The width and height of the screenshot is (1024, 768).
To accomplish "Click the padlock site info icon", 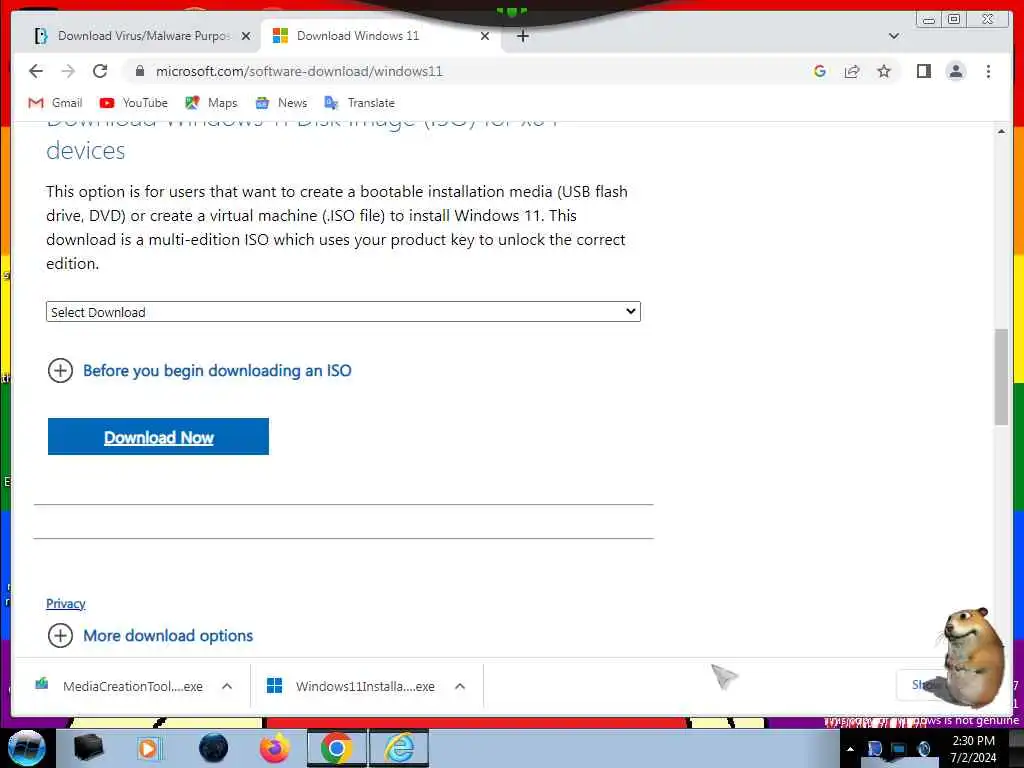I will (139, 71).
